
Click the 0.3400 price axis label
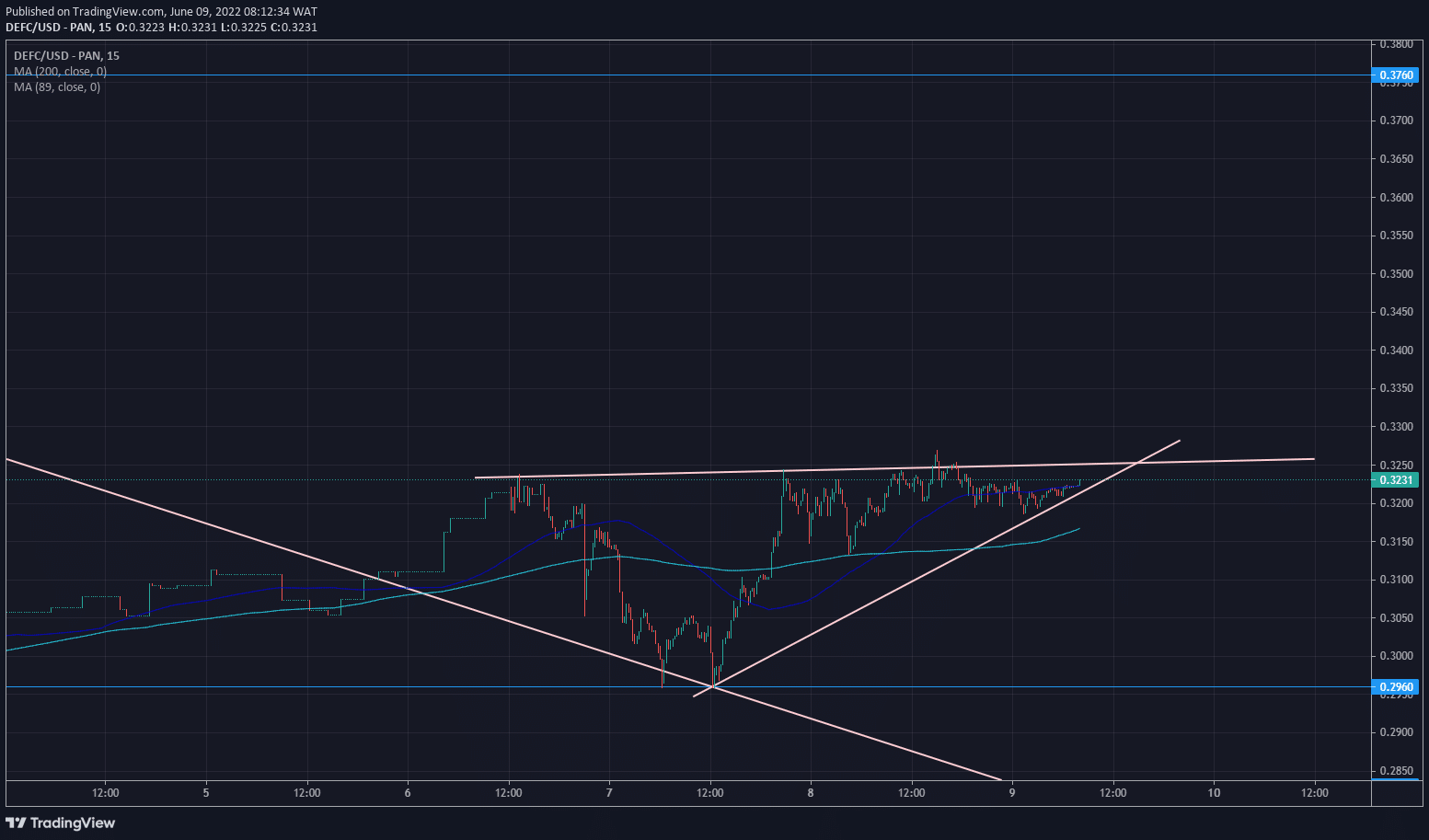1396,351
